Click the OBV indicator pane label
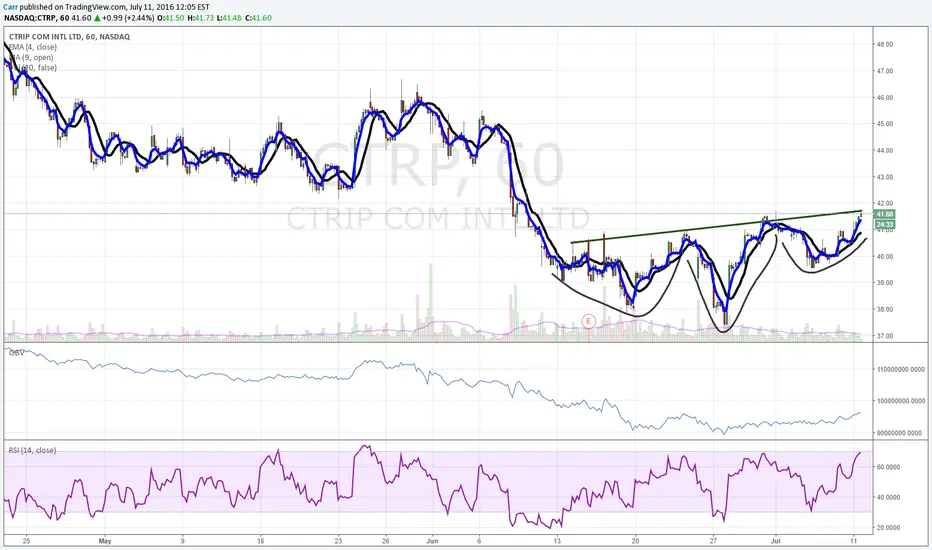This screenshot has height=550, width=932. 17,353
